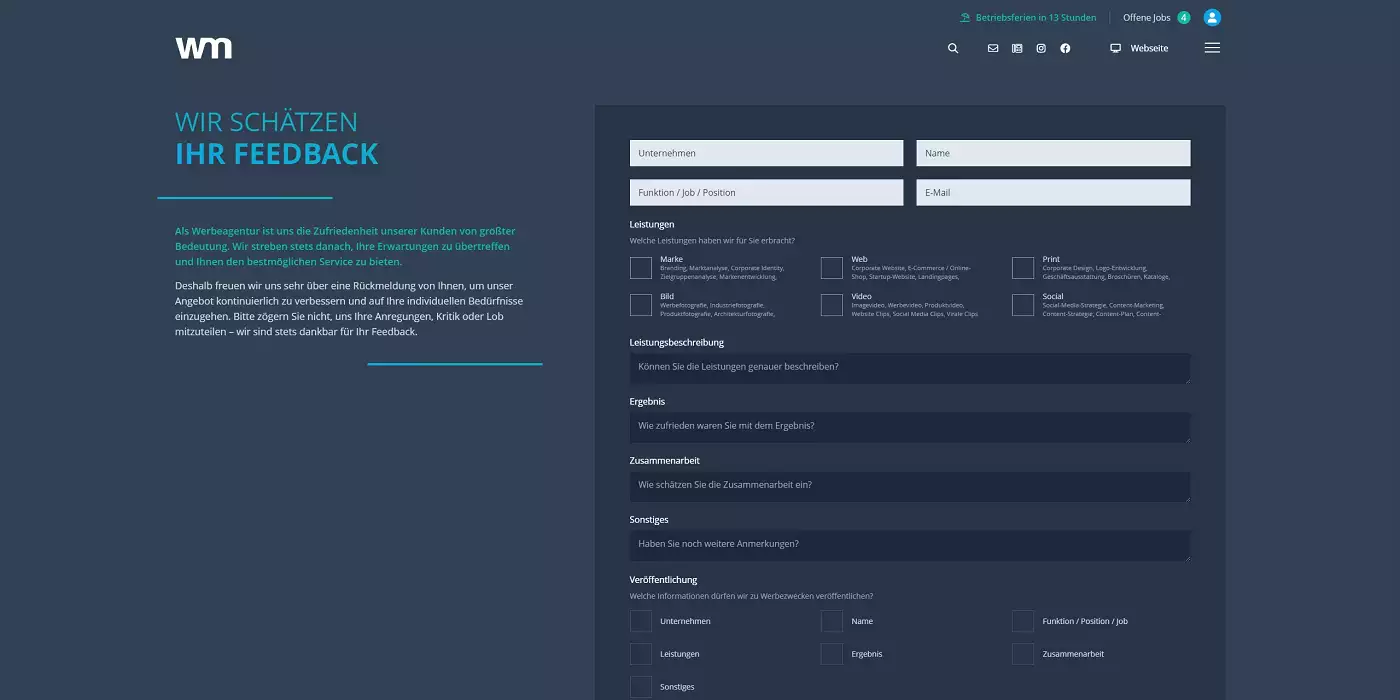The width and height of the screenshot is (1400, 700).
Task: Tick the Video service checkbox
Action: coord(832,305)
